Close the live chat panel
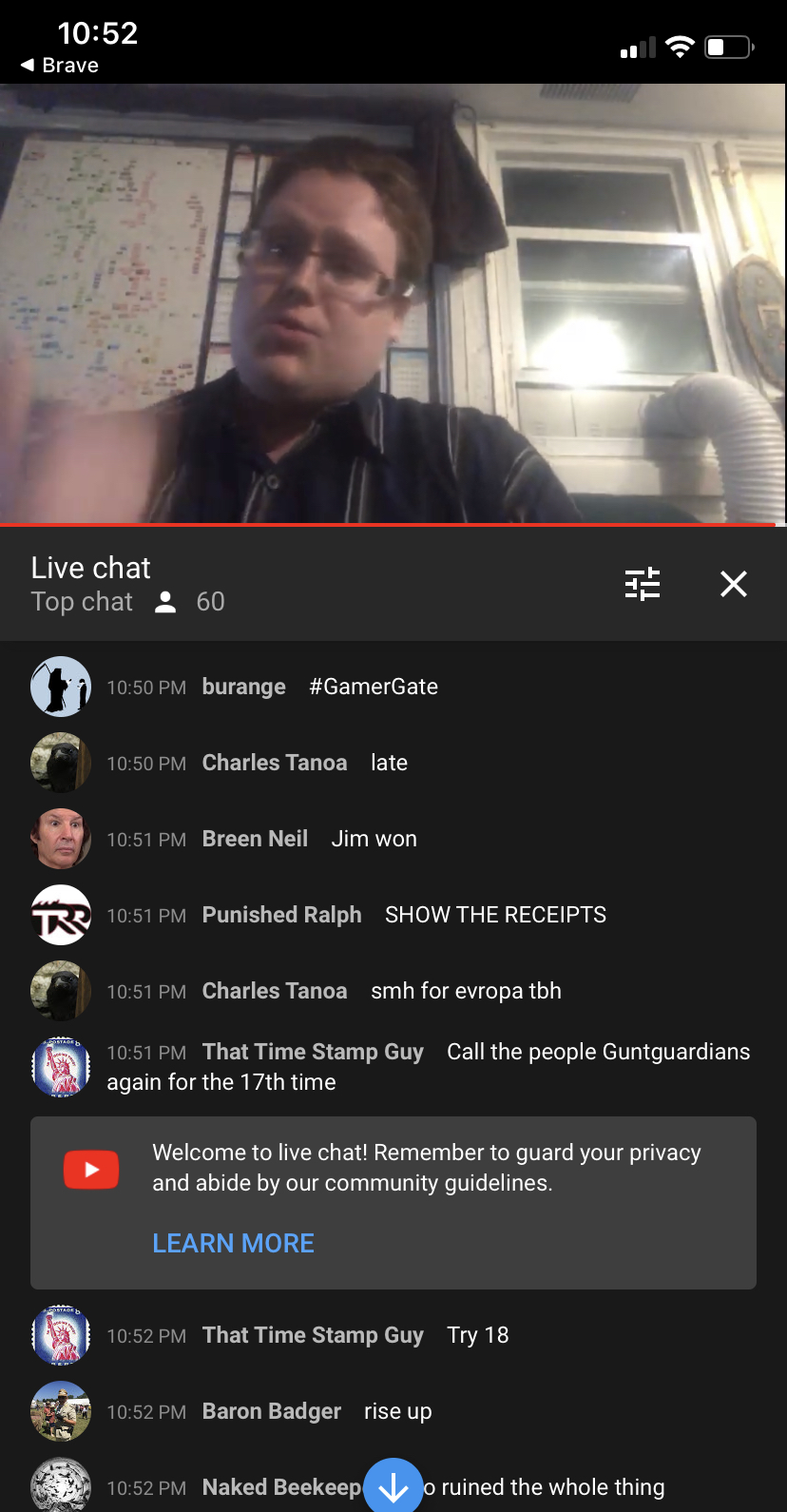 coord(734,584)
